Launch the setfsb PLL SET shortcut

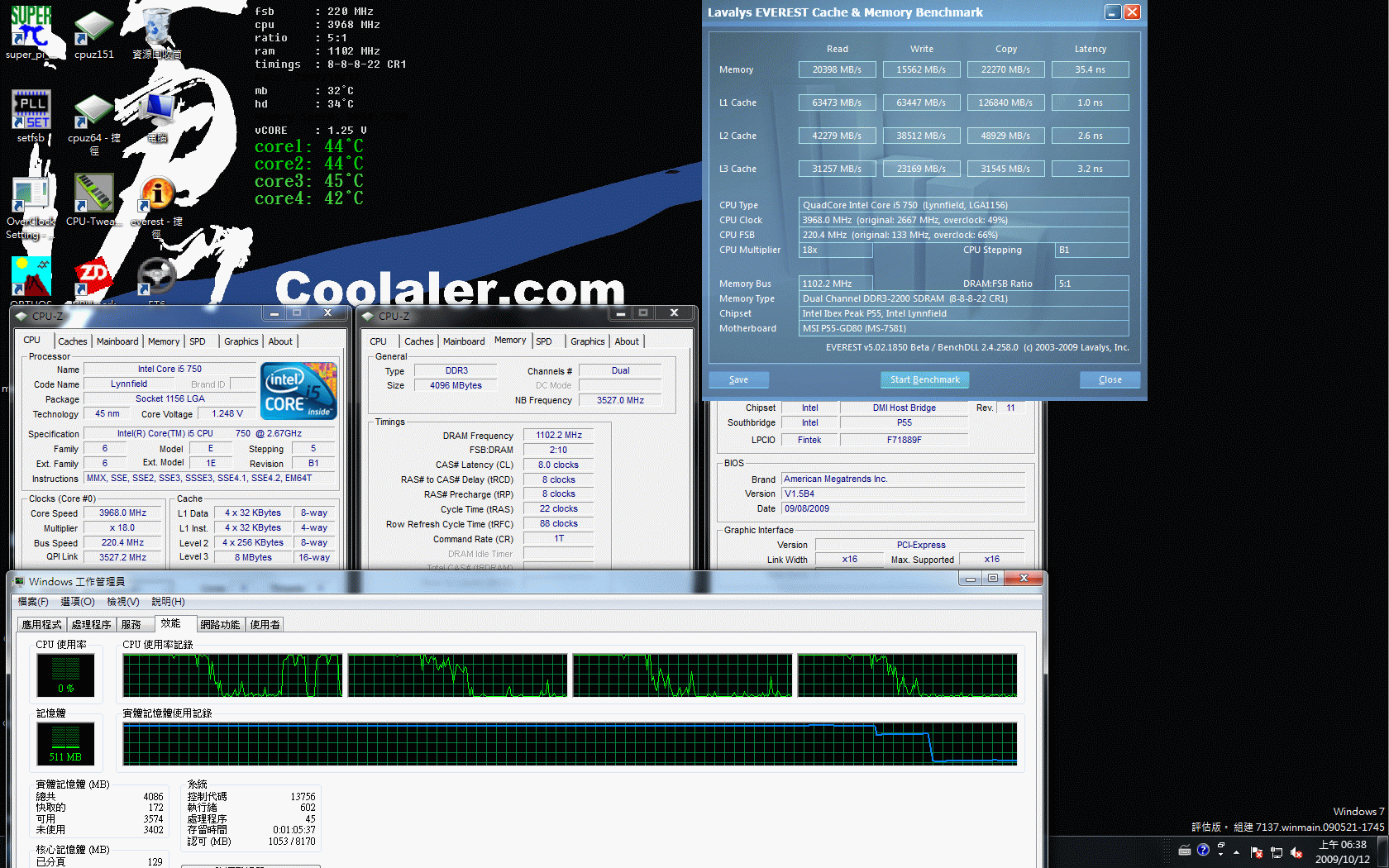(x=31, y=116)
